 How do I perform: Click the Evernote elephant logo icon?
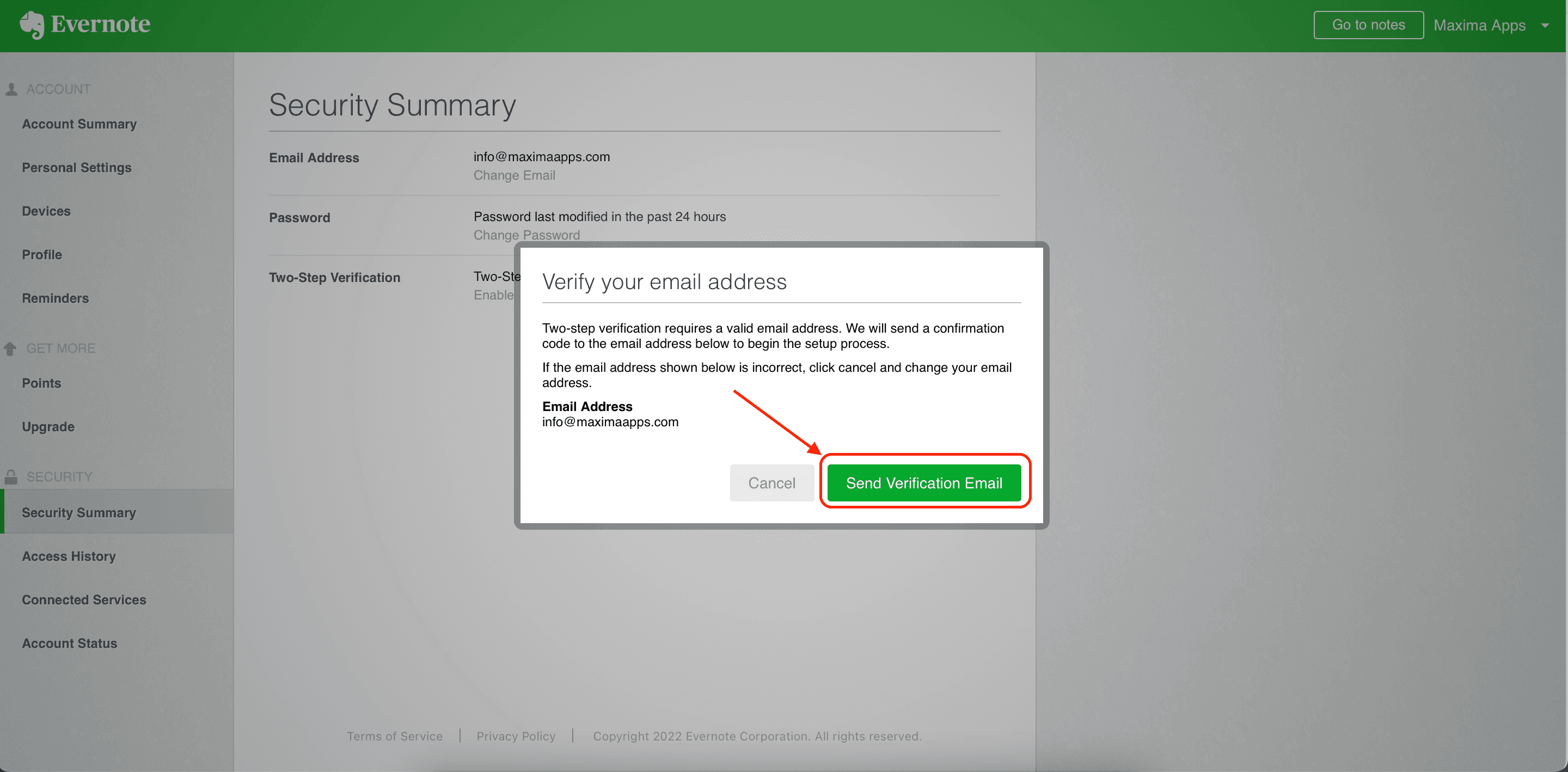click(x=32, y=25)
